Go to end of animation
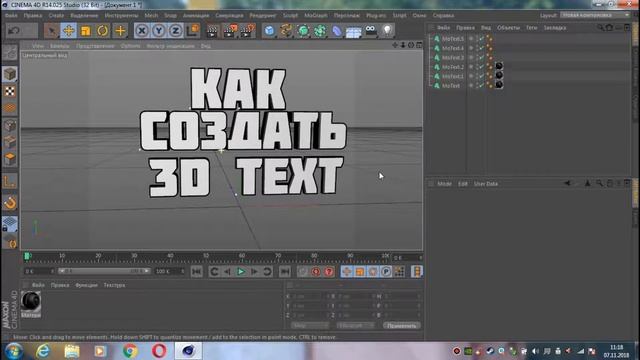Image resolution: width=640 pixels, height=360 pixels. pos(284,271)
